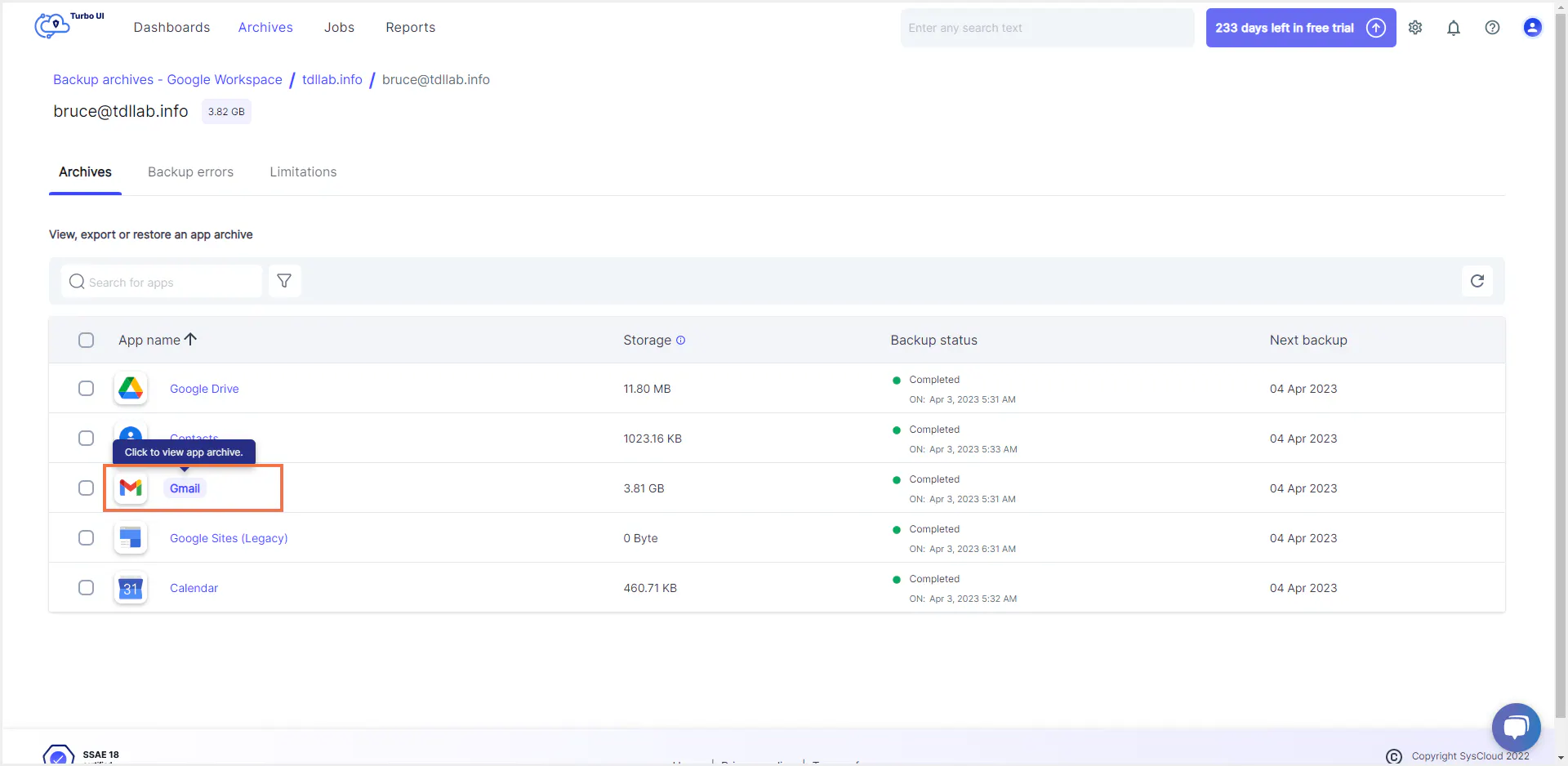Go to tdllab.info breadcrumb
The image size is (1568, 766).
pyautogui.click(x=332, y=80)
